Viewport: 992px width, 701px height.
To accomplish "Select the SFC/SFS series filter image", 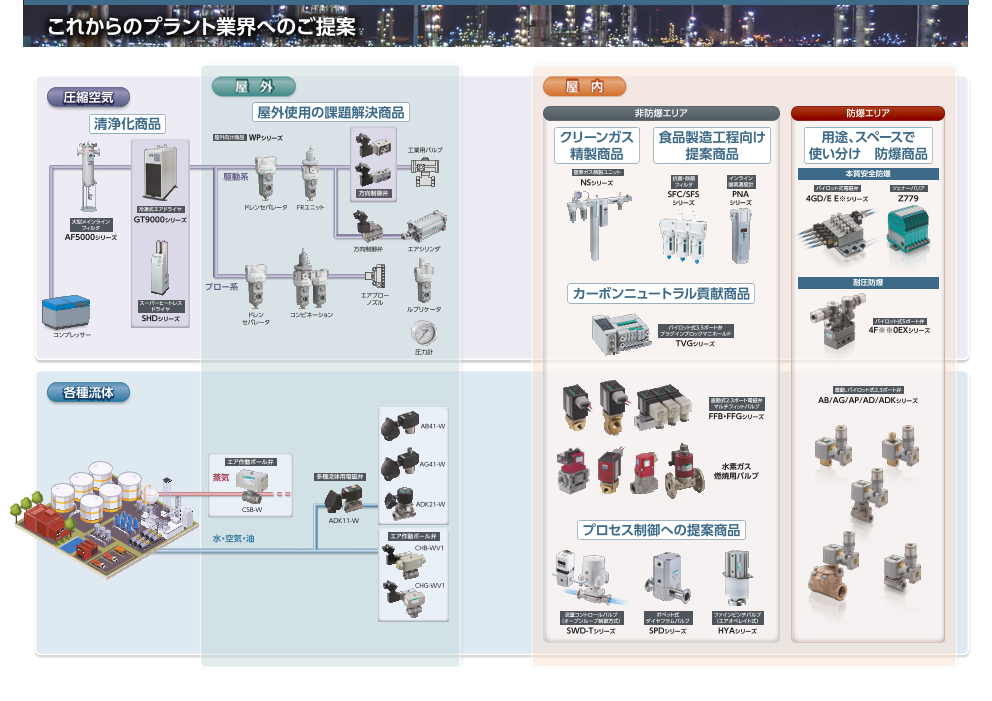I will (x=682, y=235).
